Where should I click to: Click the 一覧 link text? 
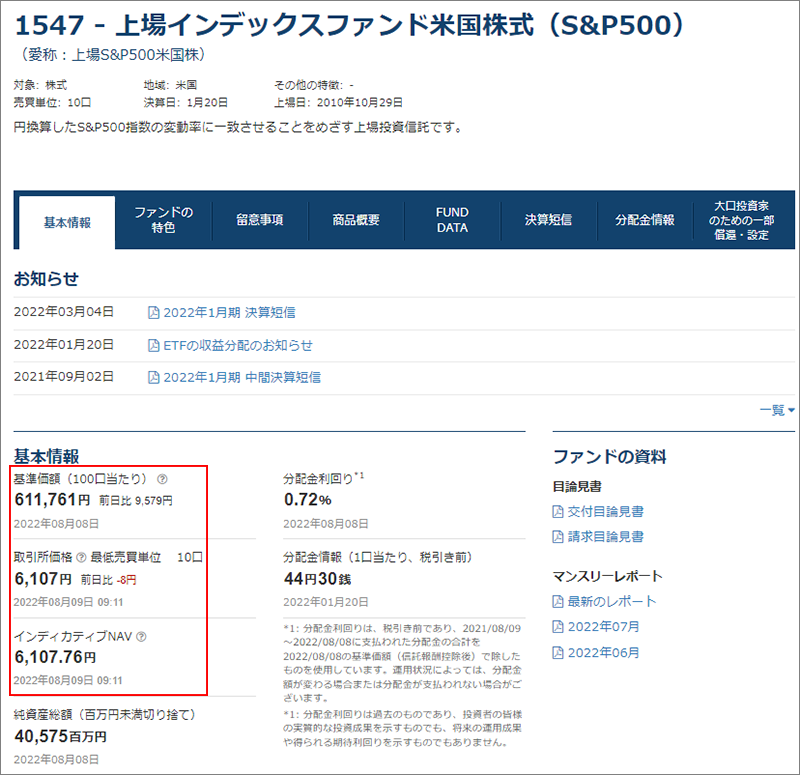(772, 410)
